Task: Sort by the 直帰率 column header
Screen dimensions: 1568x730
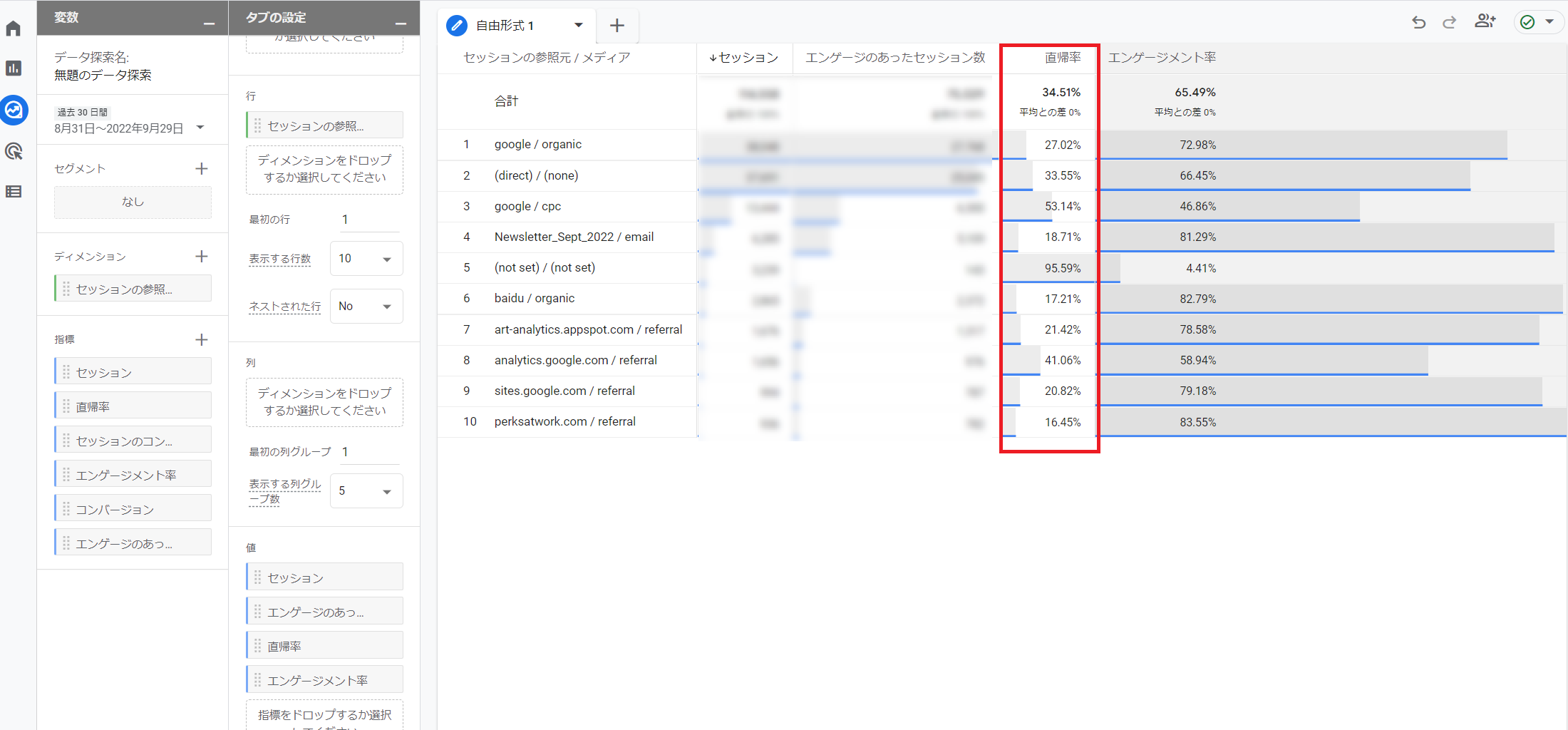Action: click(x=1062, y=58)
